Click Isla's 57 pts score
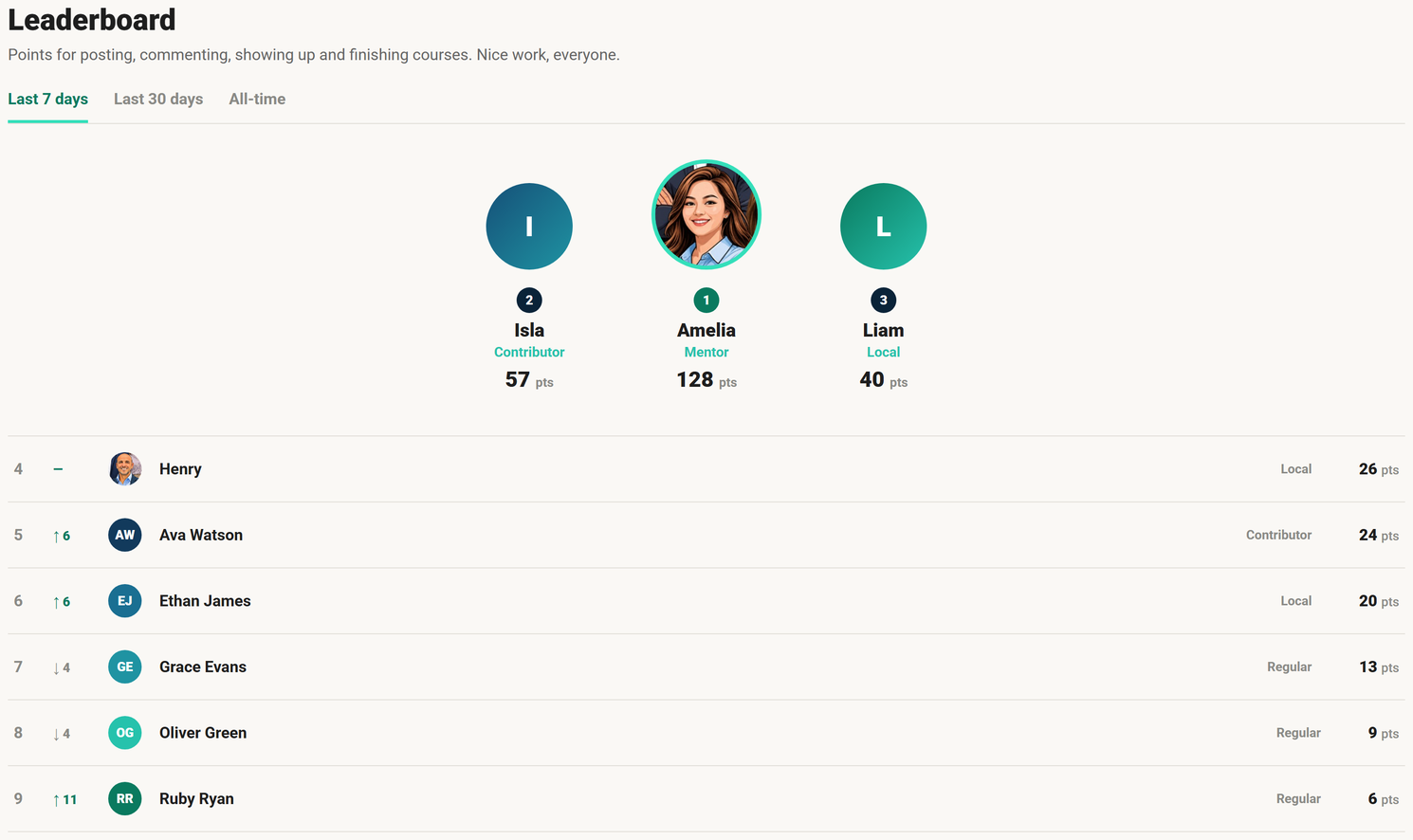This screenshot has height=840, width=1413. (x=529, y=380)
